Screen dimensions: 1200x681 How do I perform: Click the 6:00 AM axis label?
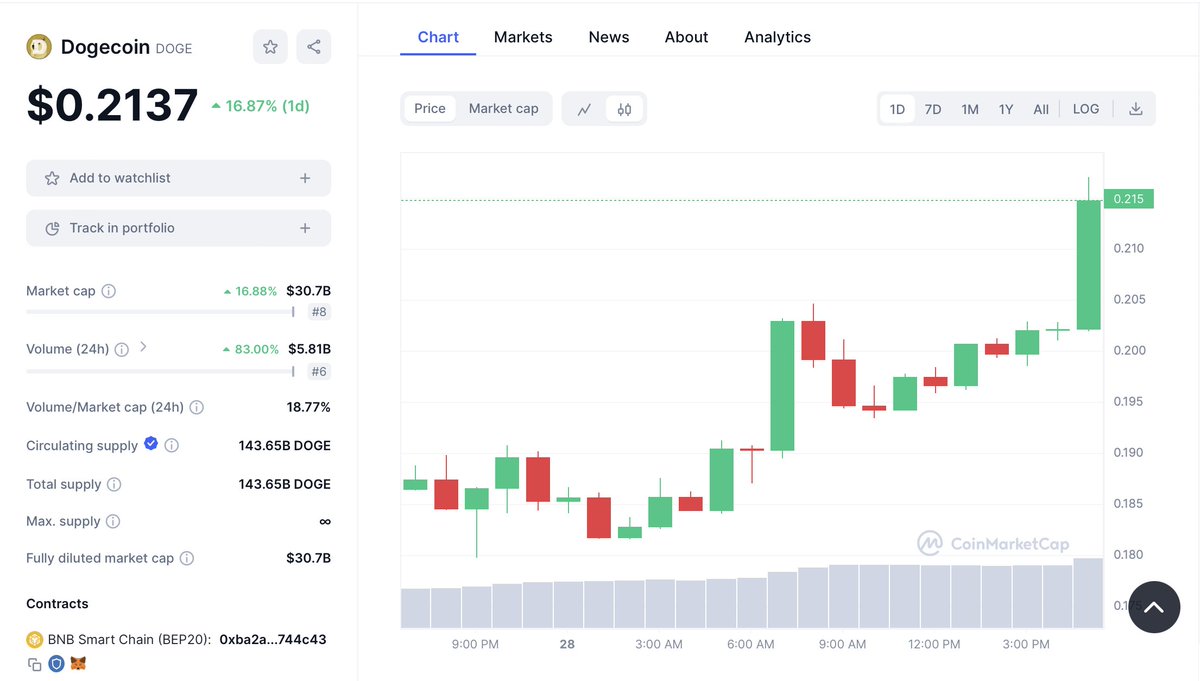pos(751,644)
